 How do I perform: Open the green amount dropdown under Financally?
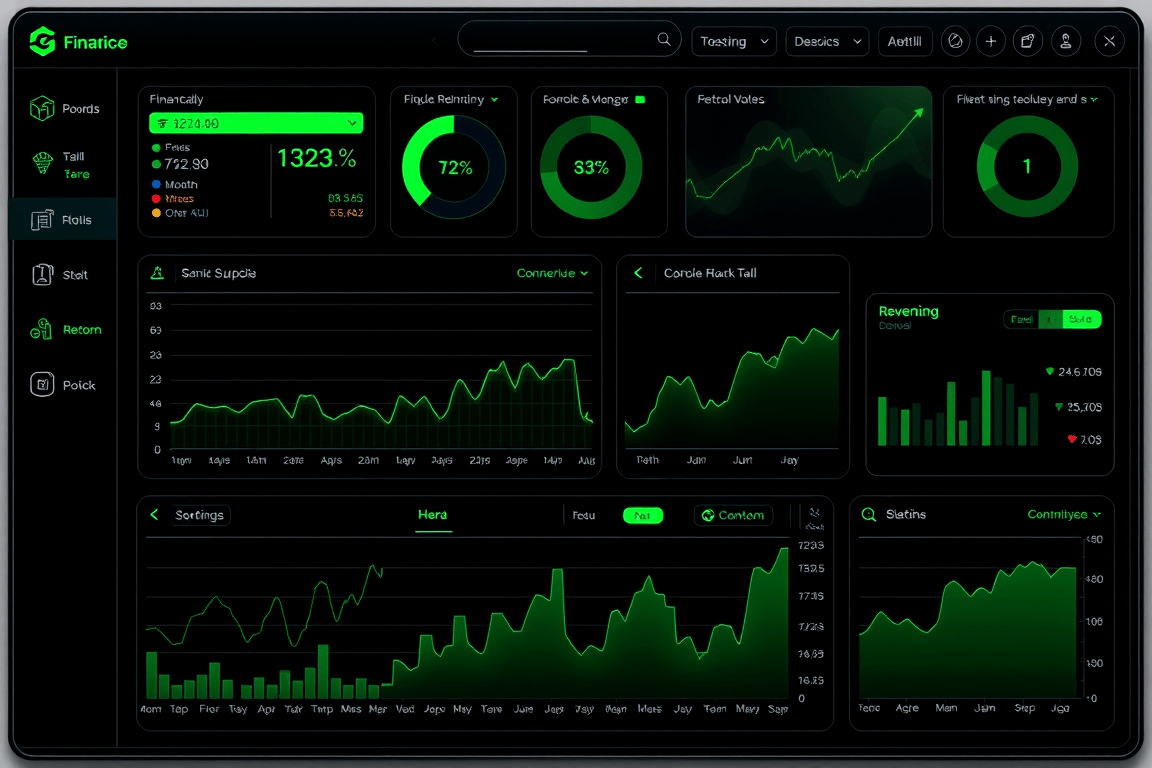pos(256,121)
